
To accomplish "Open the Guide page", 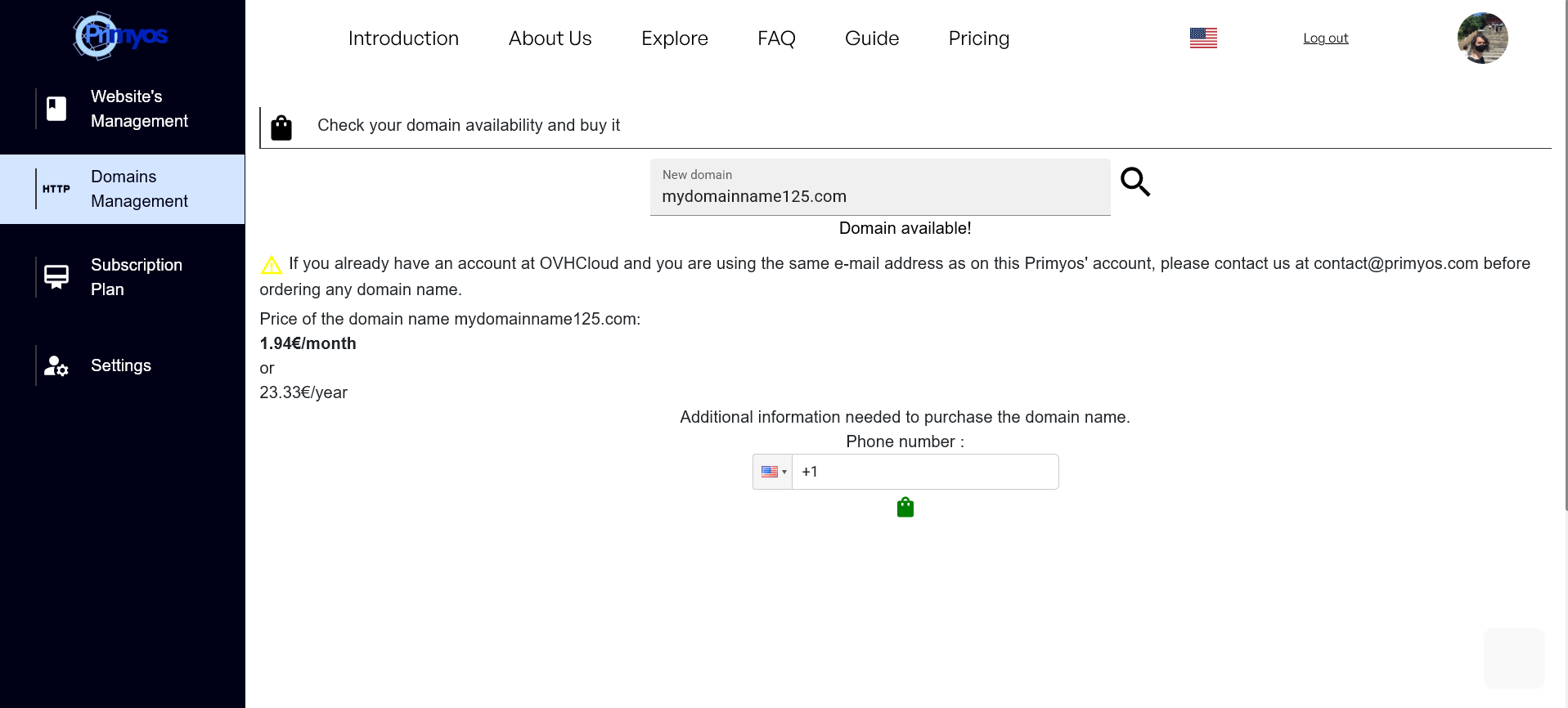I will click(x=872, y=38).
